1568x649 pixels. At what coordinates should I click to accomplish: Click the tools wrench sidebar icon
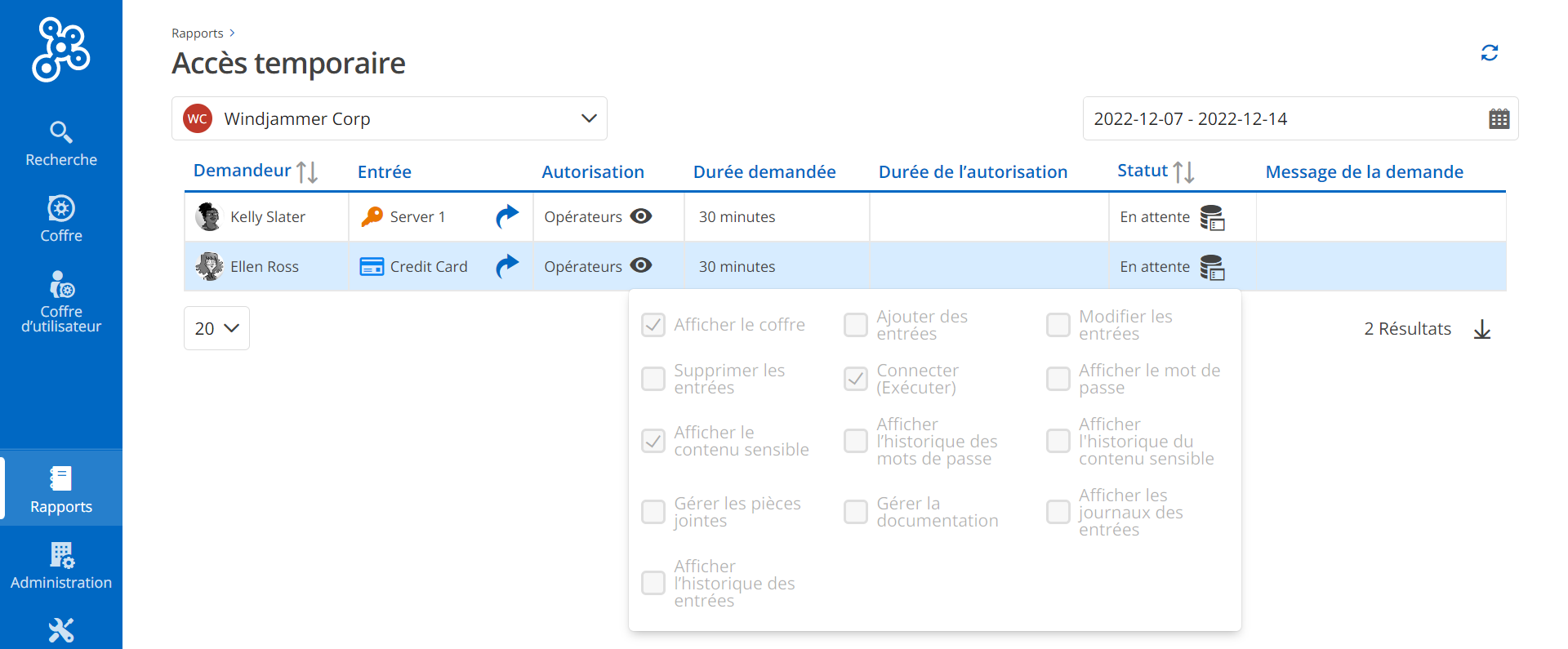pos(61,630)
